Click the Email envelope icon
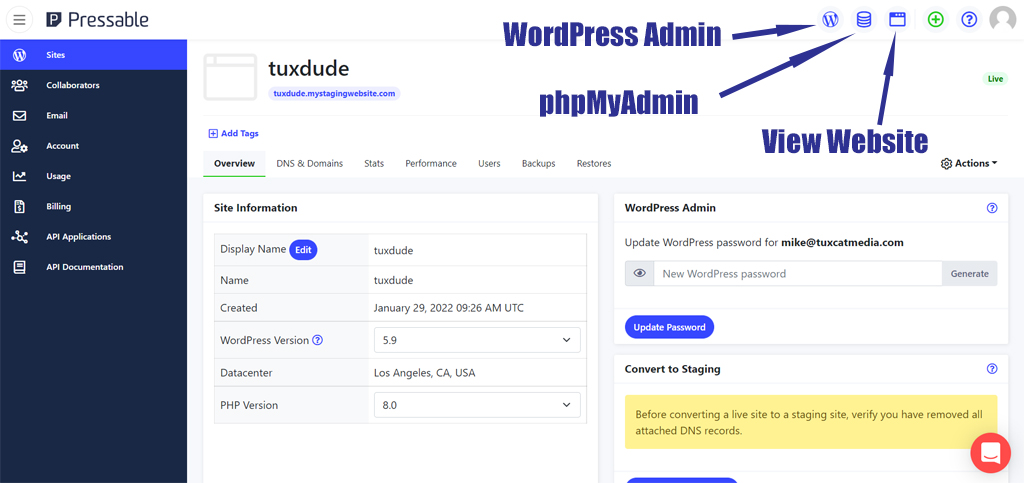Viewport: 1024px width, 483px height. [20, 116]
